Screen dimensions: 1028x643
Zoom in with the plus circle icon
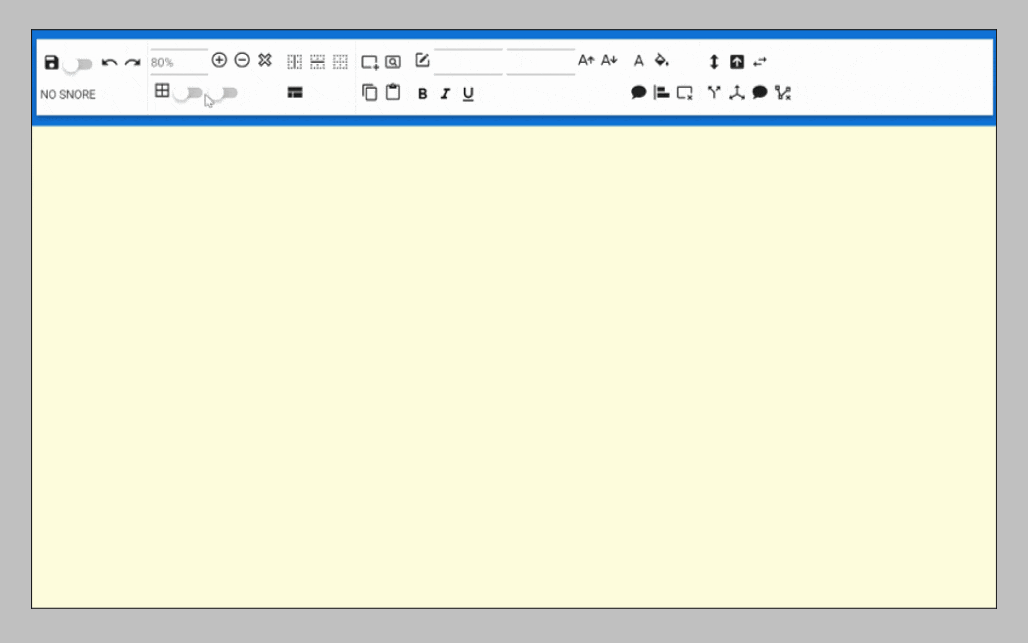click(x=219, y=61)
